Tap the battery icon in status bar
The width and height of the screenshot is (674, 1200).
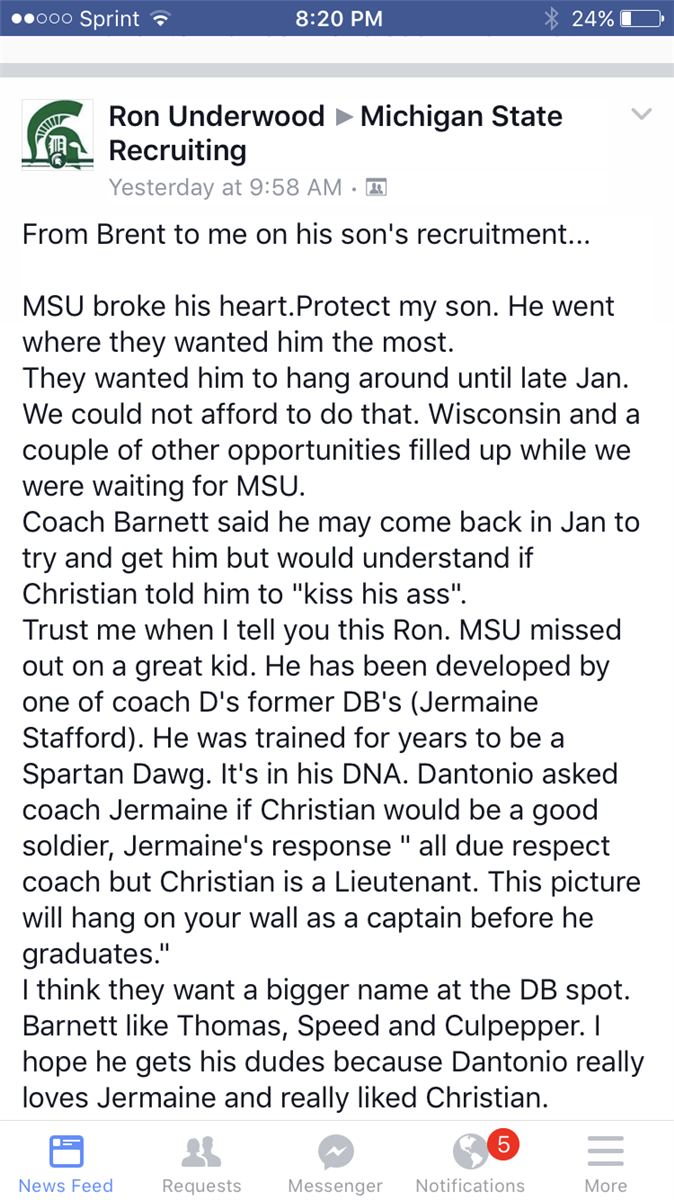pos(641,18)
